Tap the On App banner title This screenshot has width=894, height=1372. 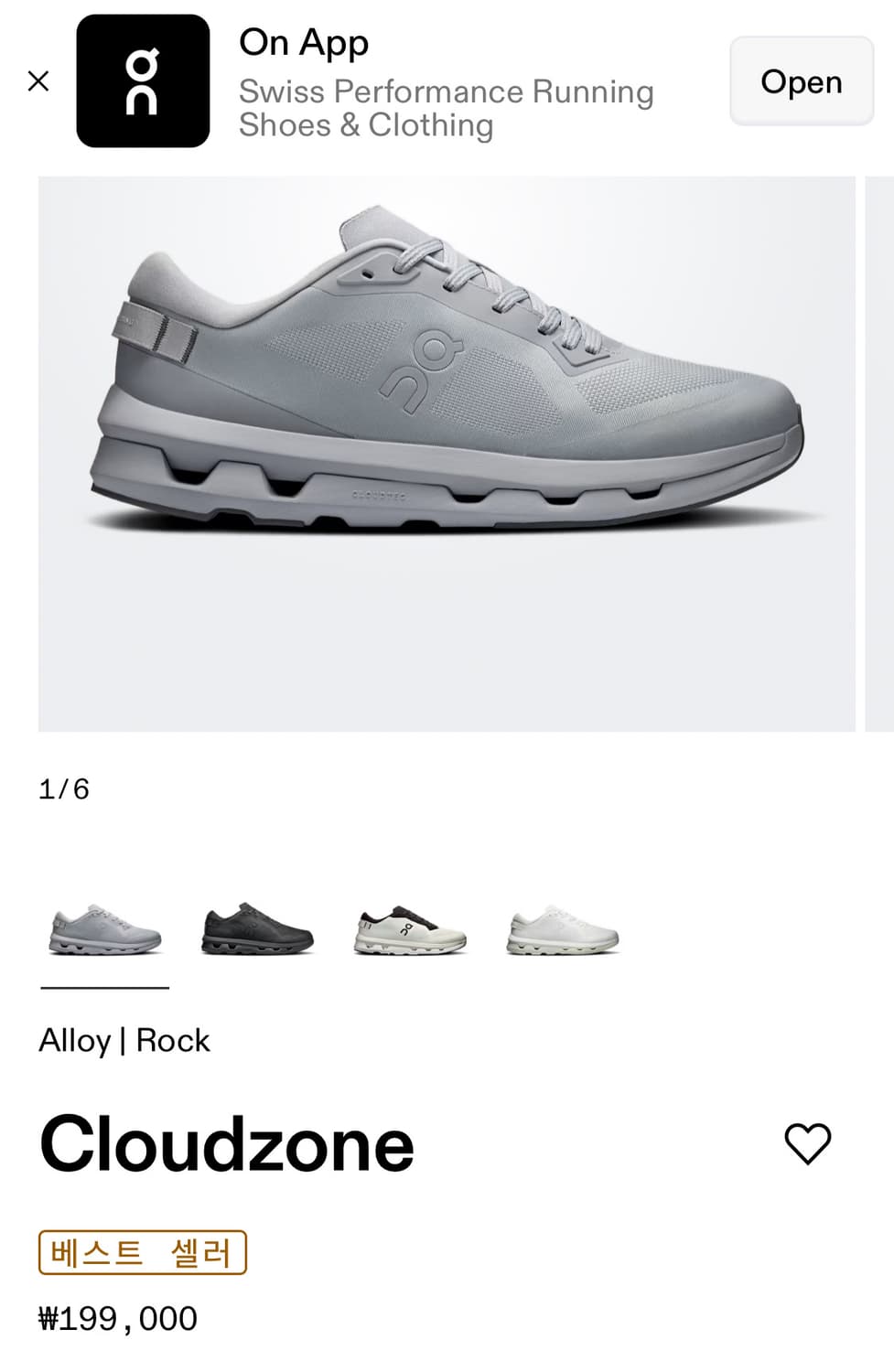click(304, 43)
